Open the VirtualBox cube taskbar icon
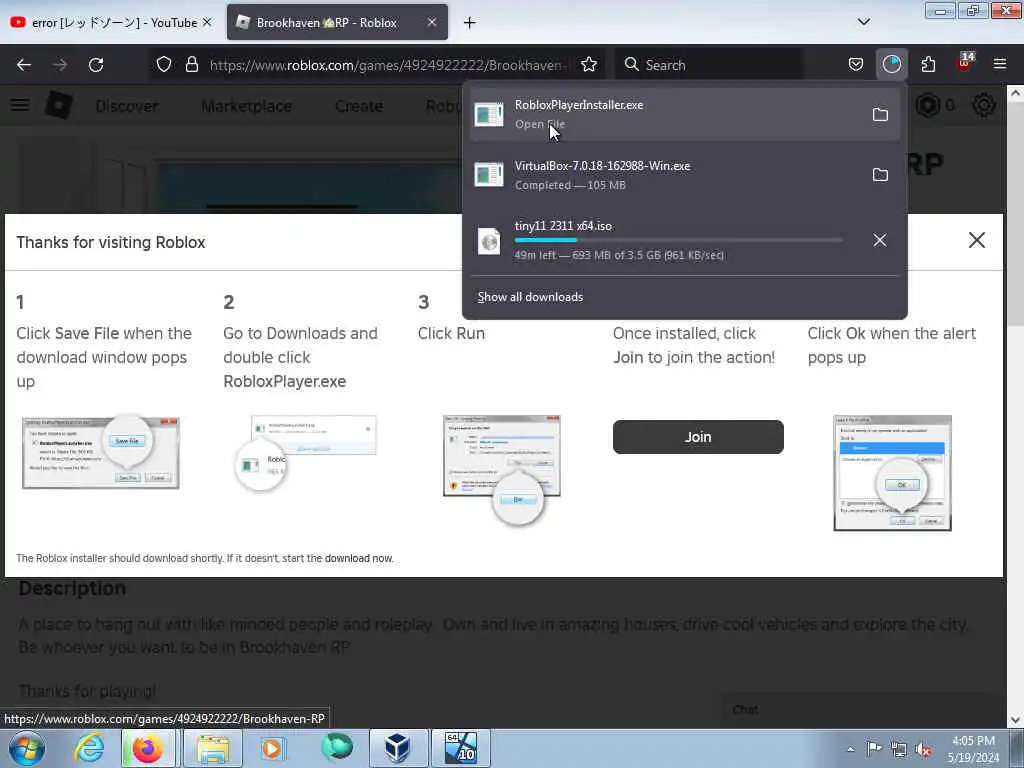This screenshot has width=1024, height=768. click(x=397, y=748)
